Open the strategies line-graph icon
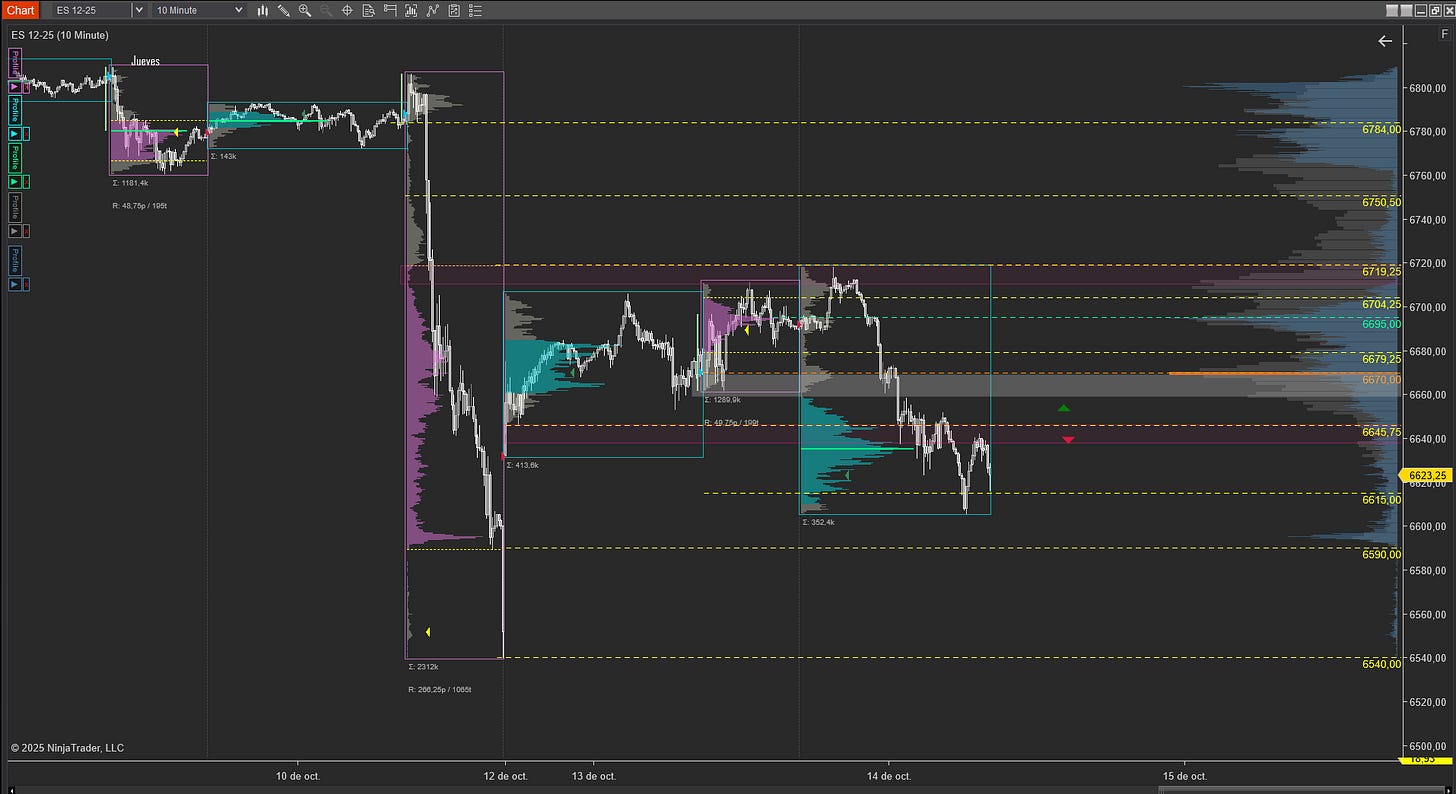Image resolution: width=1456 pixels, height=794 pixels. pyautogui.click(x=432, y=10)
